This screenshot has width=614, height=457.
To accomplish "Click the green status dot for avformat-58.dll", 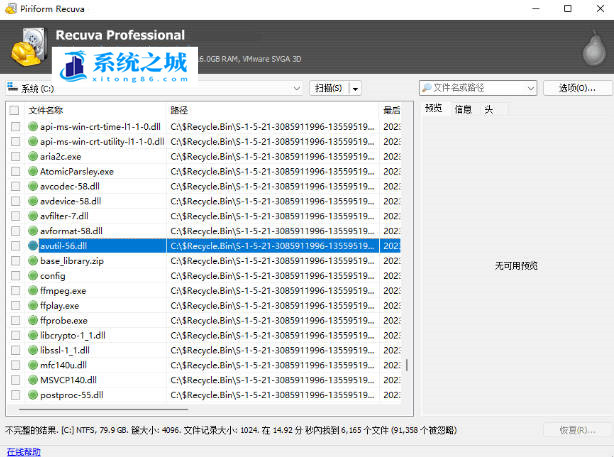I will point(33,231).
